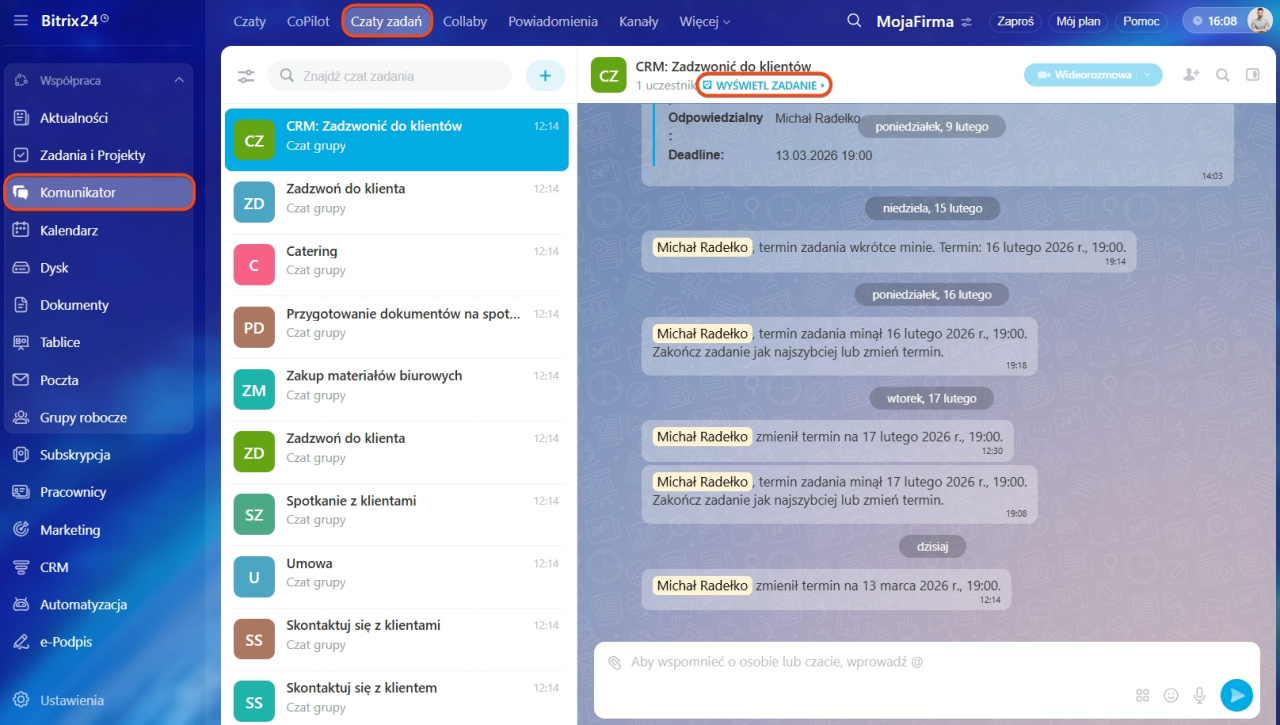The height and width of the screenshot is (725, 1280).
Task: Expand the Więcej dropdown menu
Action: 705,21
